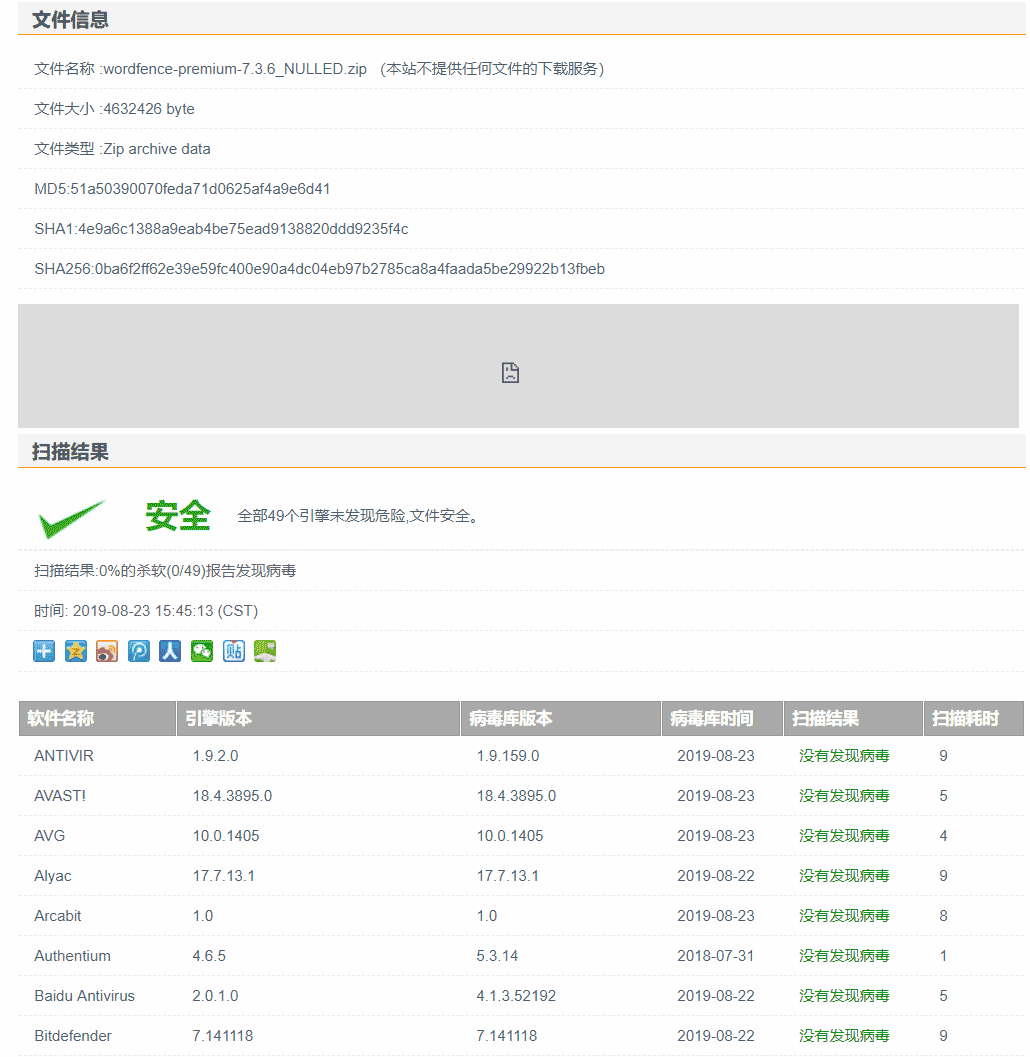Screen dimensions: 1030x1057
Task: Click Authentium database date 2018-07-31
Action: pyautogui.click(x=716, y=956)
